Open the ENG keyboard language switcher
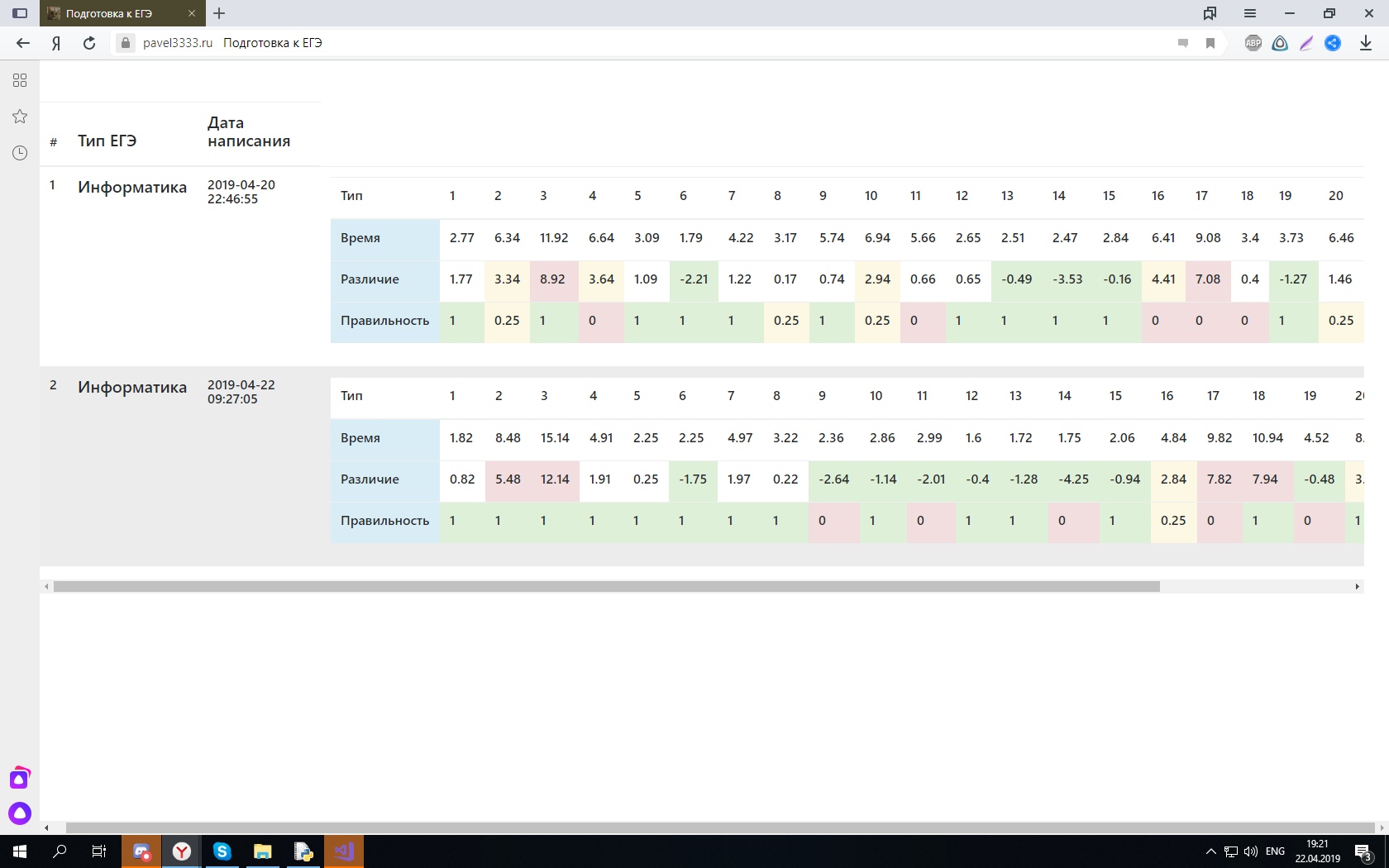This screenshot has height=868, width=1389. click(x=1275, y=851)
